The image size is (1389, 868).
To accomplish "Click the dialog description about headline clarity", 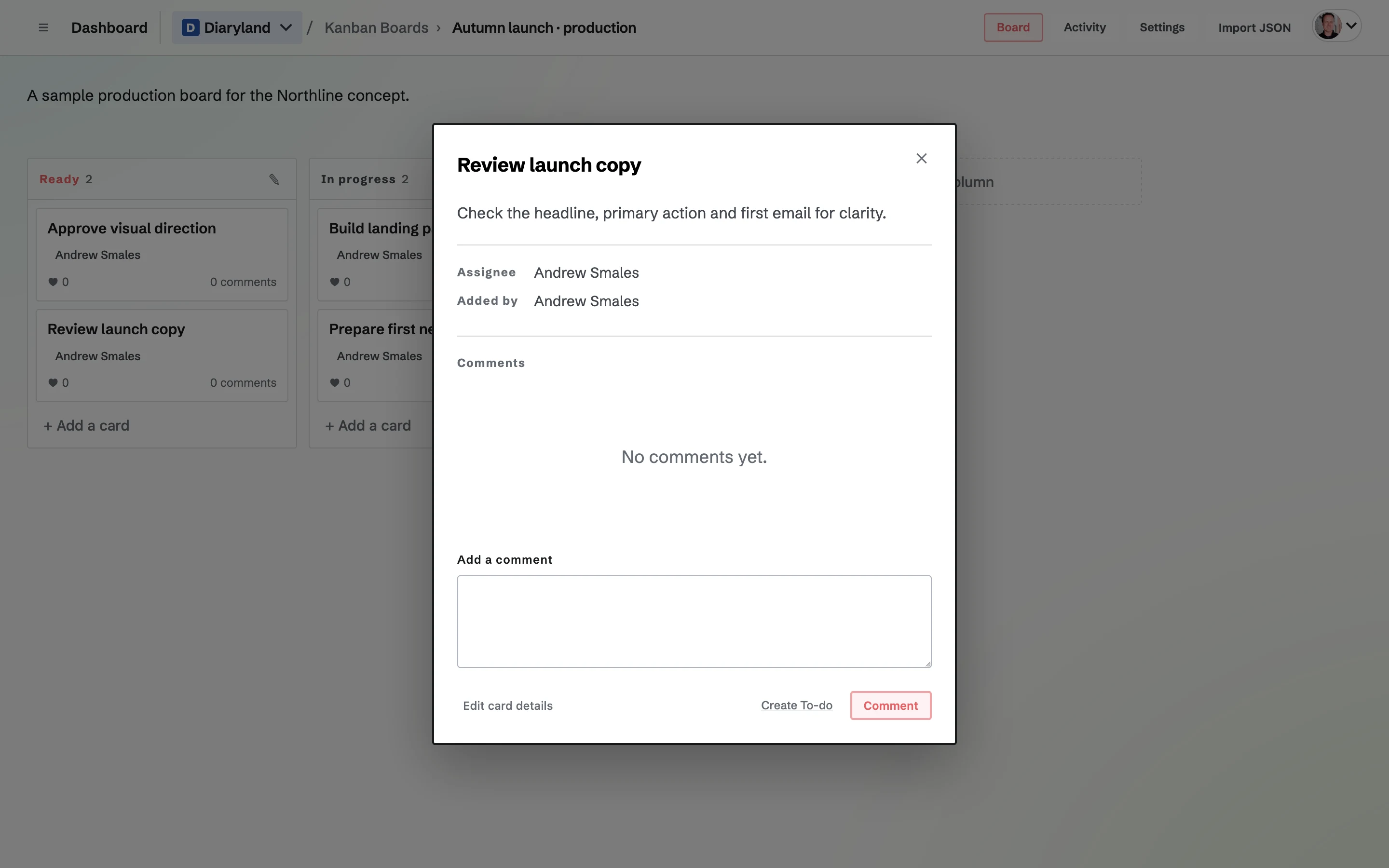I will [671, 213].
